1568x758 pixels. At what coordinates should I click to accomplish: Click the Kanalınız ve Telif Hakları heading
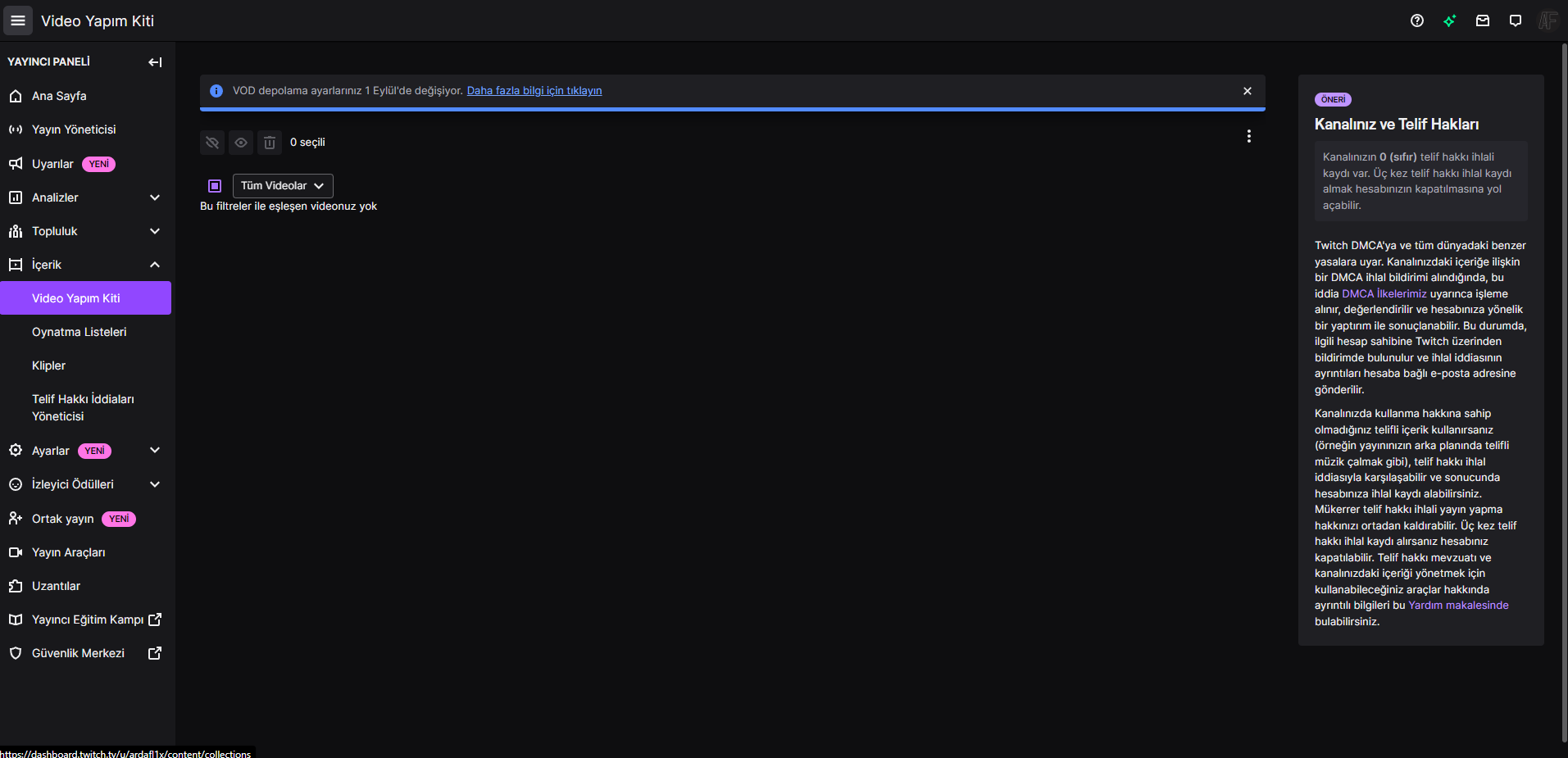[1397, 125]
